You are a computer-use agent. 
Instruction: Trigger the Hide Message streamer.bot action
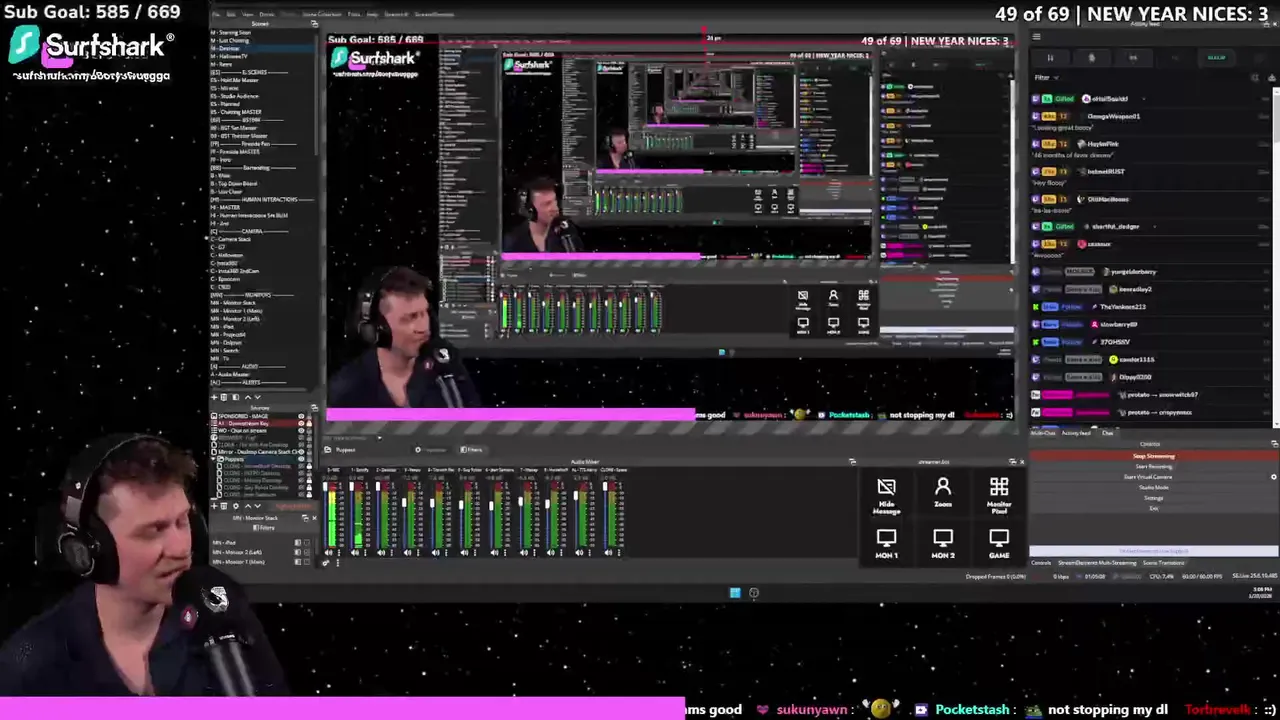point(886,496)
